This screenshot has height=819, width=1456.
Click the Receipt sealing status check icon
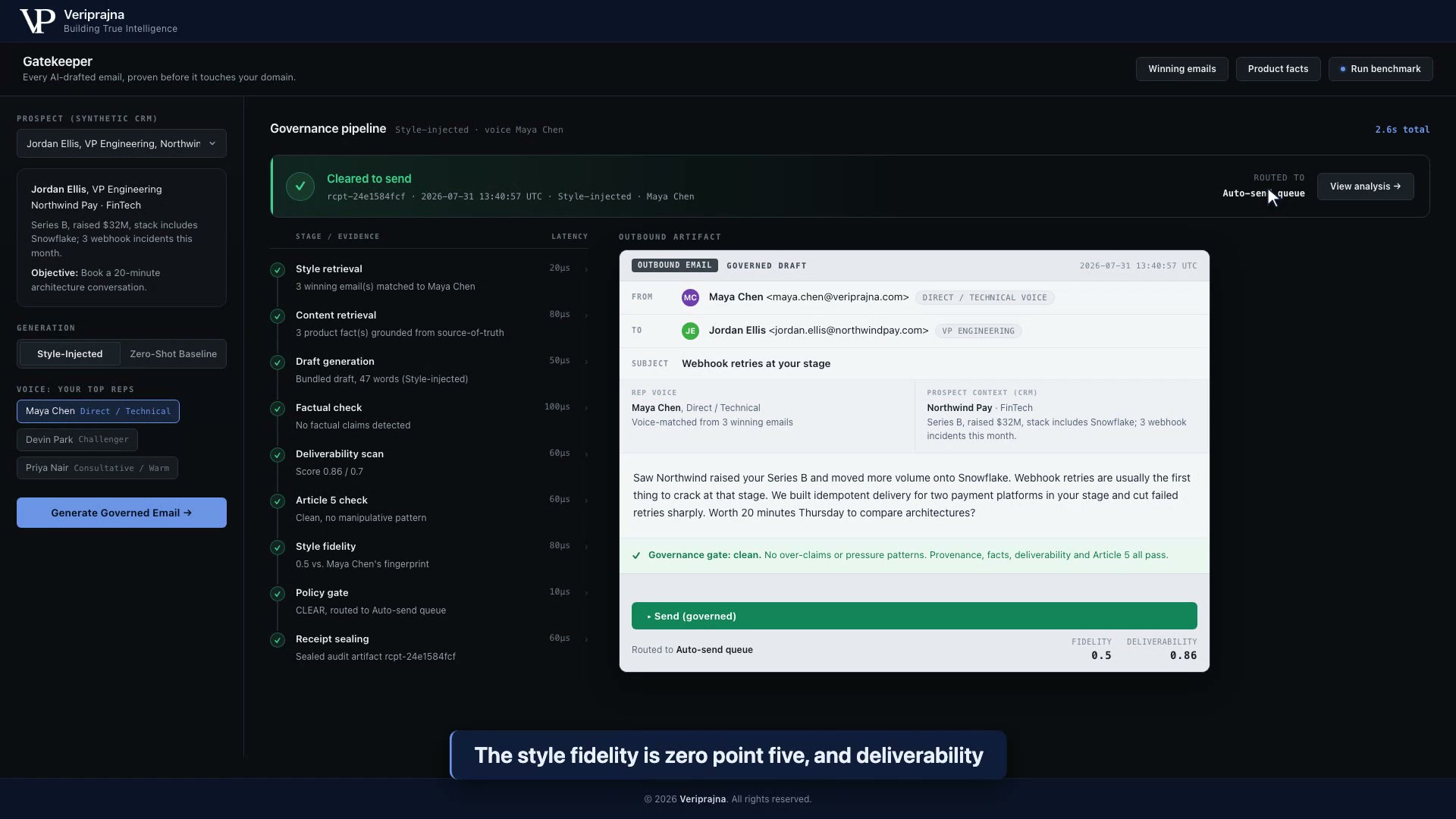click(x=278, y=640)
